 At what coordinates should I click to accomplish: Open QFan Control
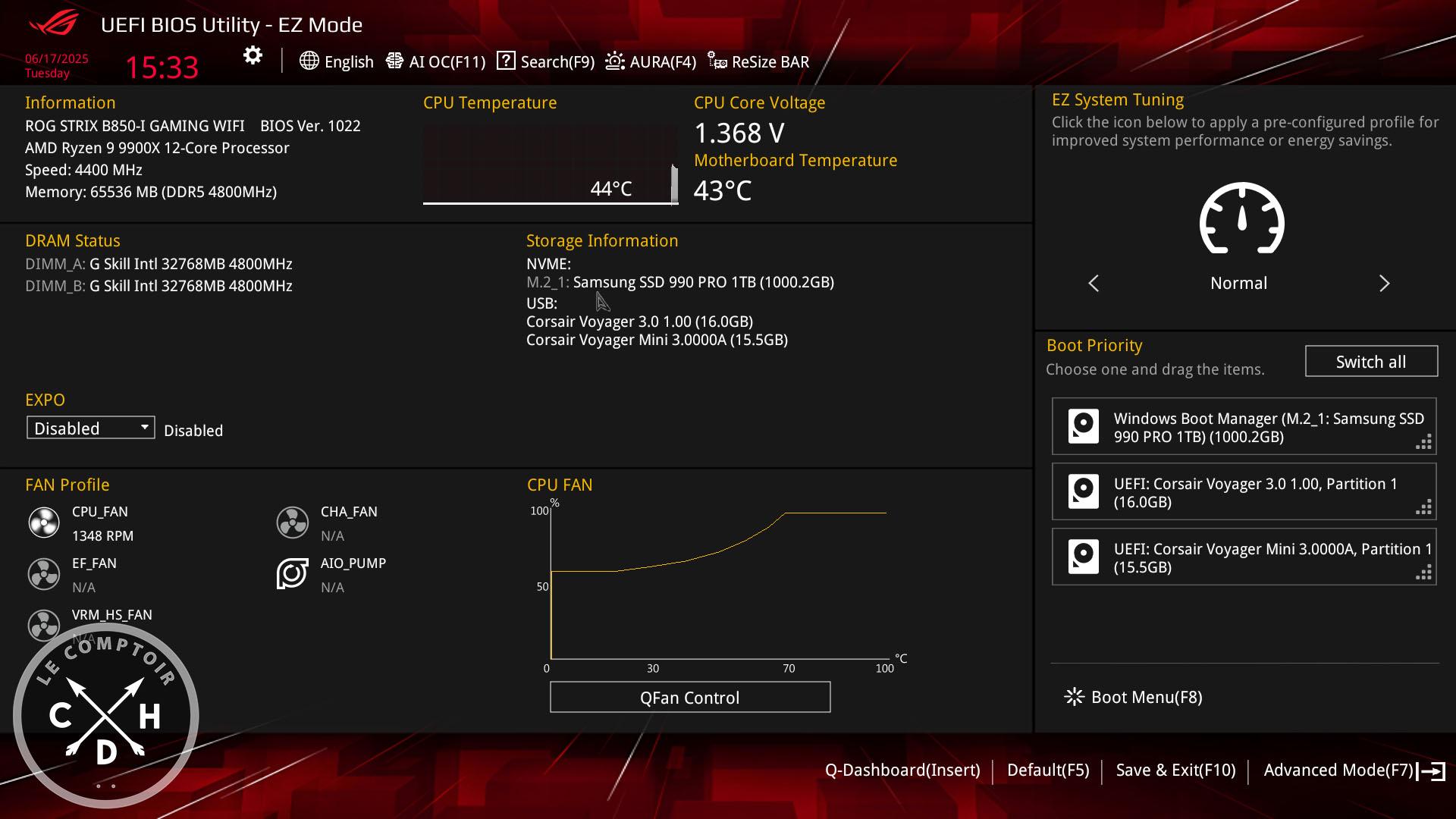coord(689,697)
